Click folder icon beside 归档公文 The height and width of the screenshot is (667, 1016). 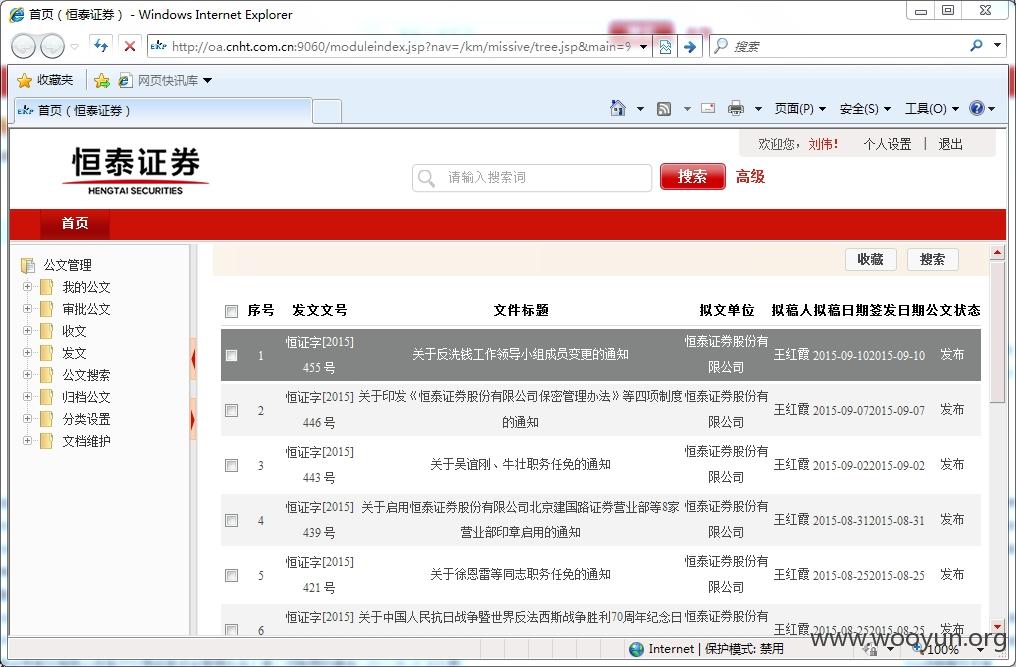tap(47, 397)
